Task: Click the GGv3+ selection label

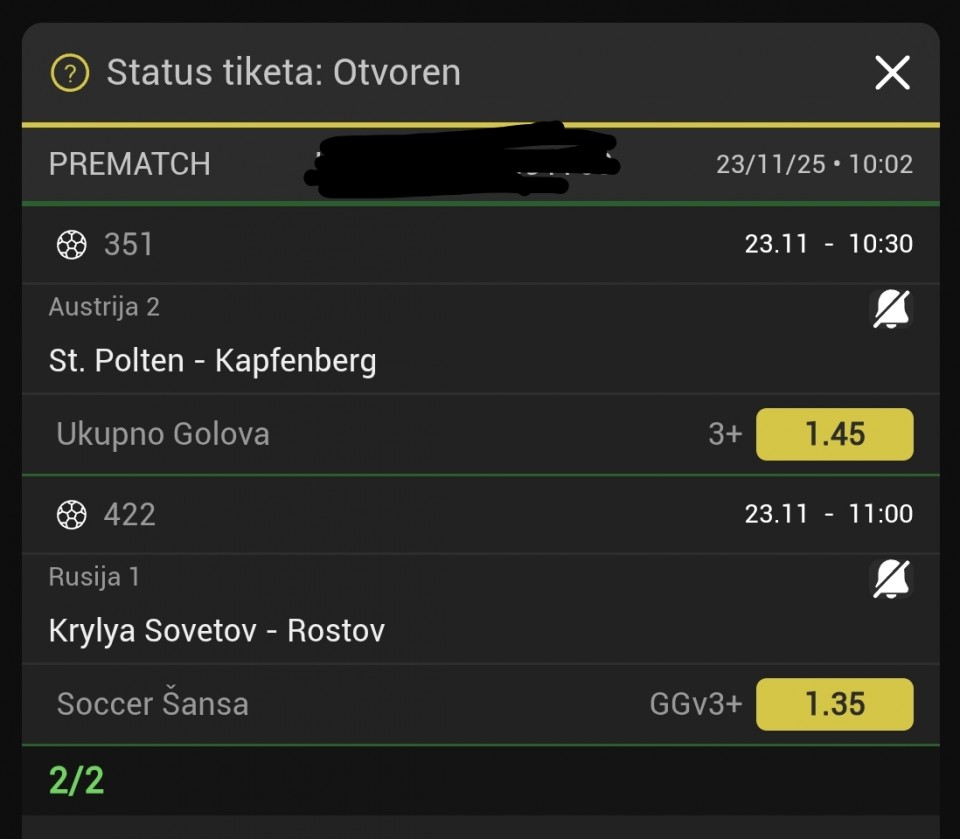Action: pos(696,704)
